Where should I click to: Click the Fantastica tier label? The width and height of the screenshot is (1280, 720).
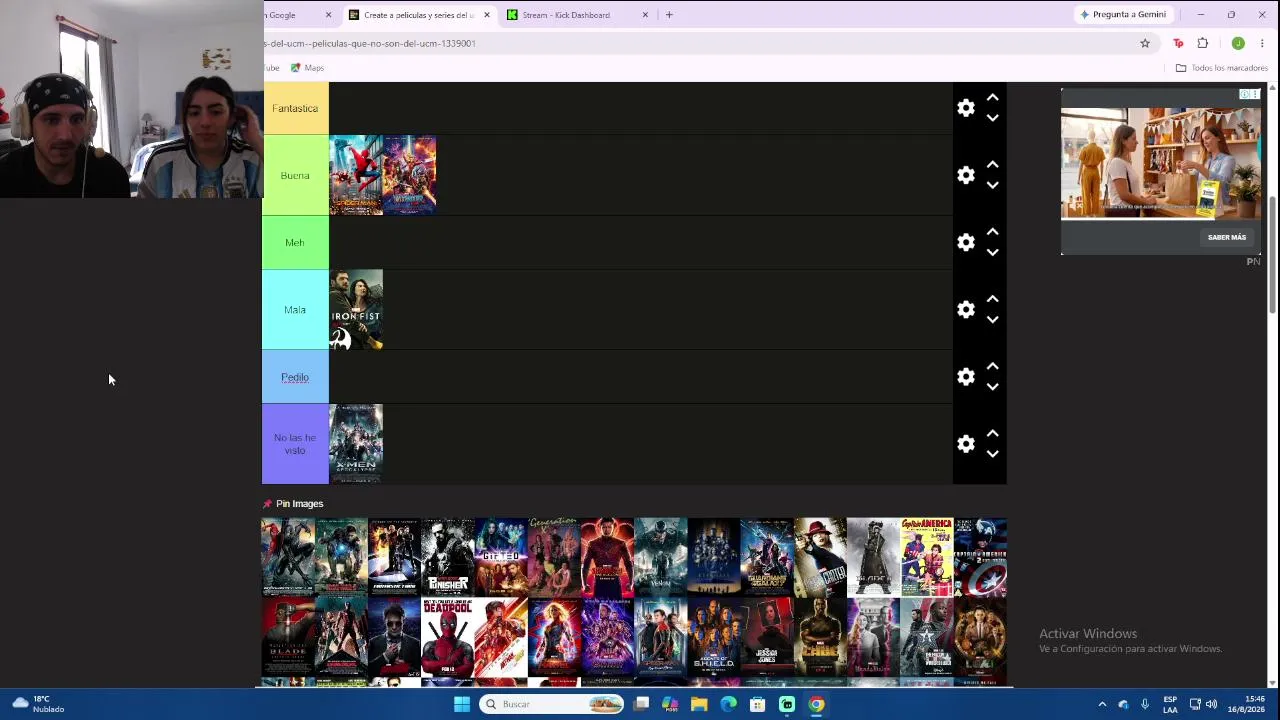pos(295,108)
